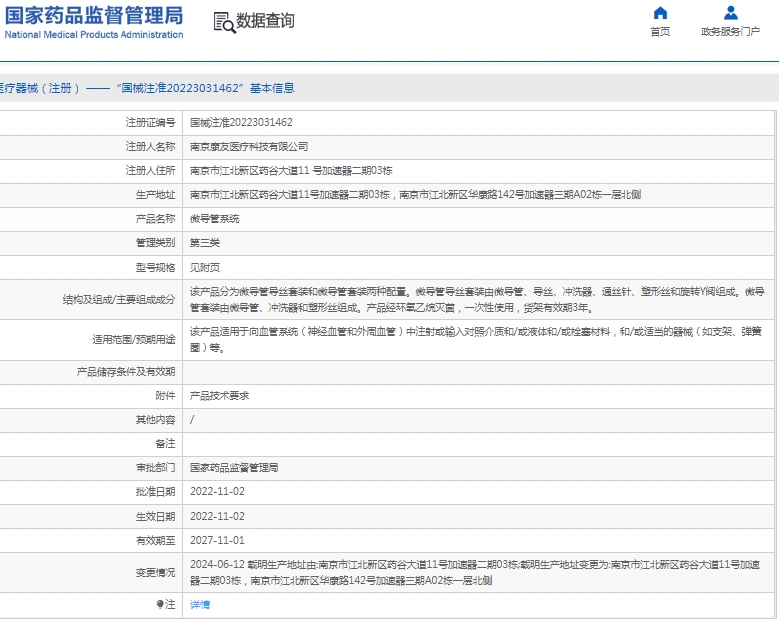779x625 pixels.
Task: Click the 注册人名称 label
Action: pos(151,147)
